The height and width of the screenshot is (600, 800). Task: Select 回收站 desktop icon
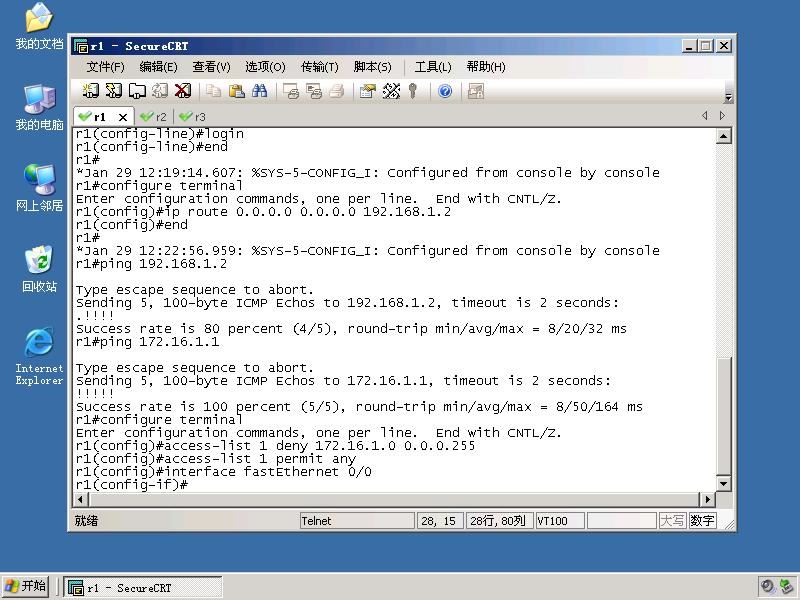click(39, 269)
